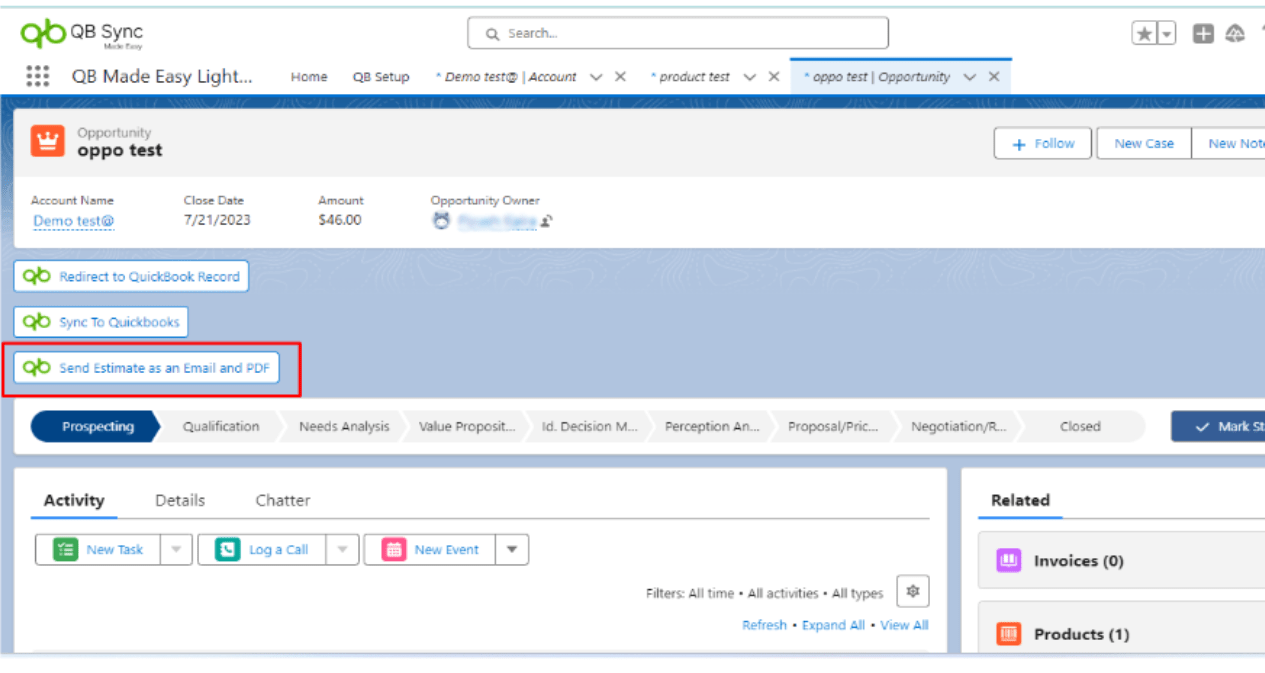1265x673 pixels.
Task: Click the amount value $46.00
Action: pyautogui.click(x=340, y=220)
